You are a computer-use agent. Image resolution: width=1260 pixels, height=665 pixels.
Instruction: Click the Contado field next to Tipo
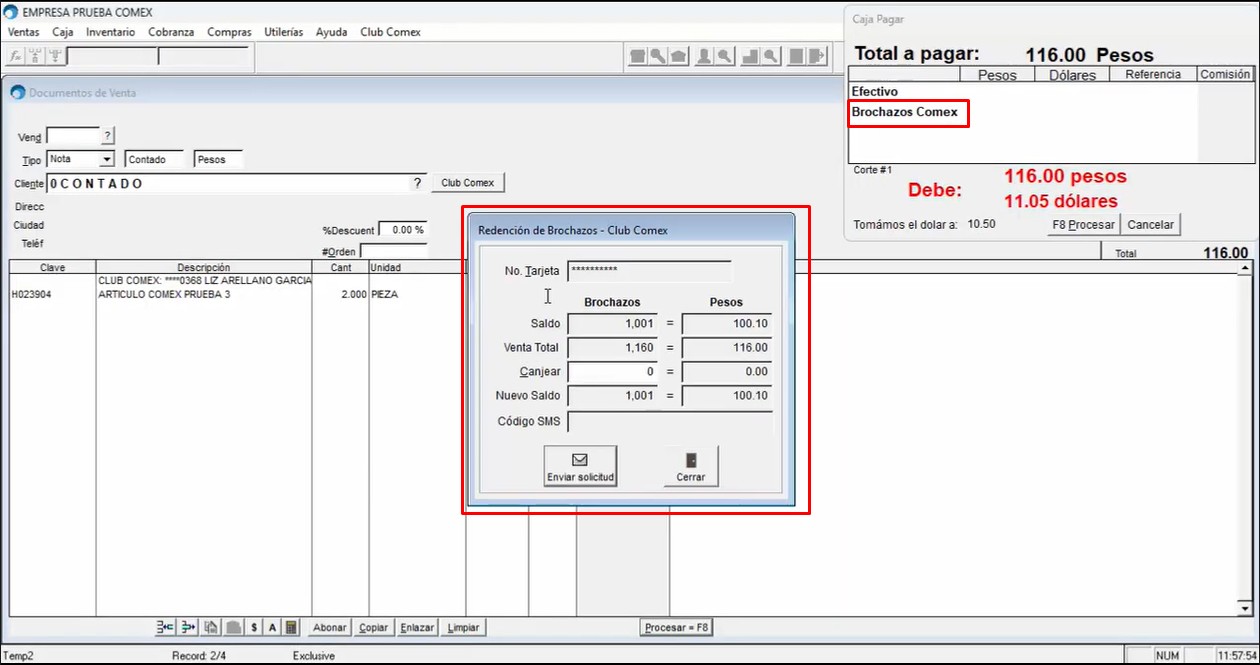pyautogui.click(x=155, y=159)
